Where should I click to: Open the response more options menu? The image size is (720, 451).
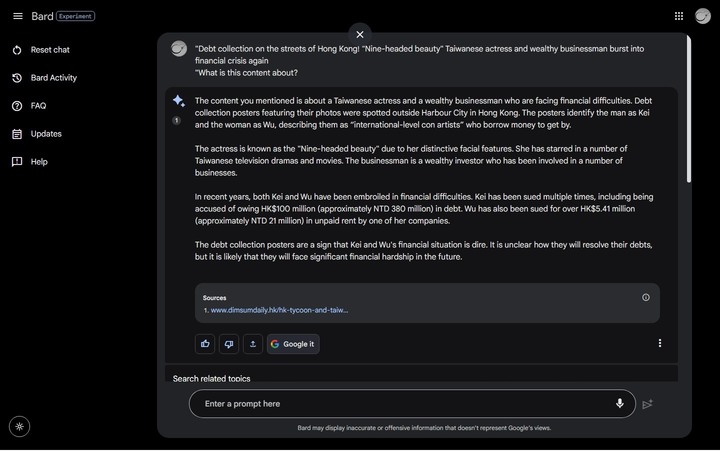[660, 343]
